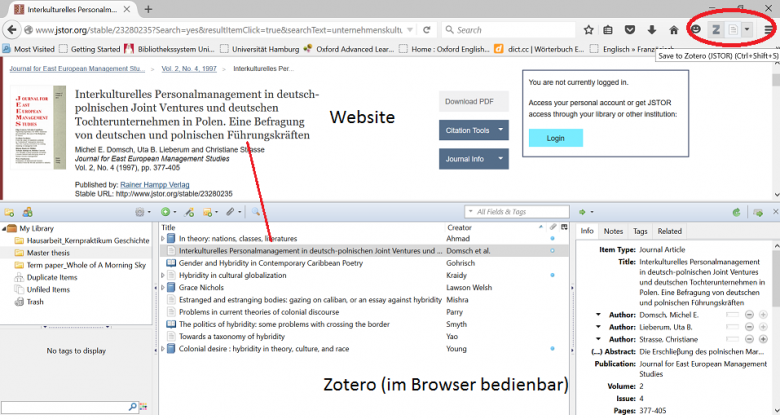The image size is (780, 419).
Task: Select Master thesis collection
Action: tap(42, 253)
